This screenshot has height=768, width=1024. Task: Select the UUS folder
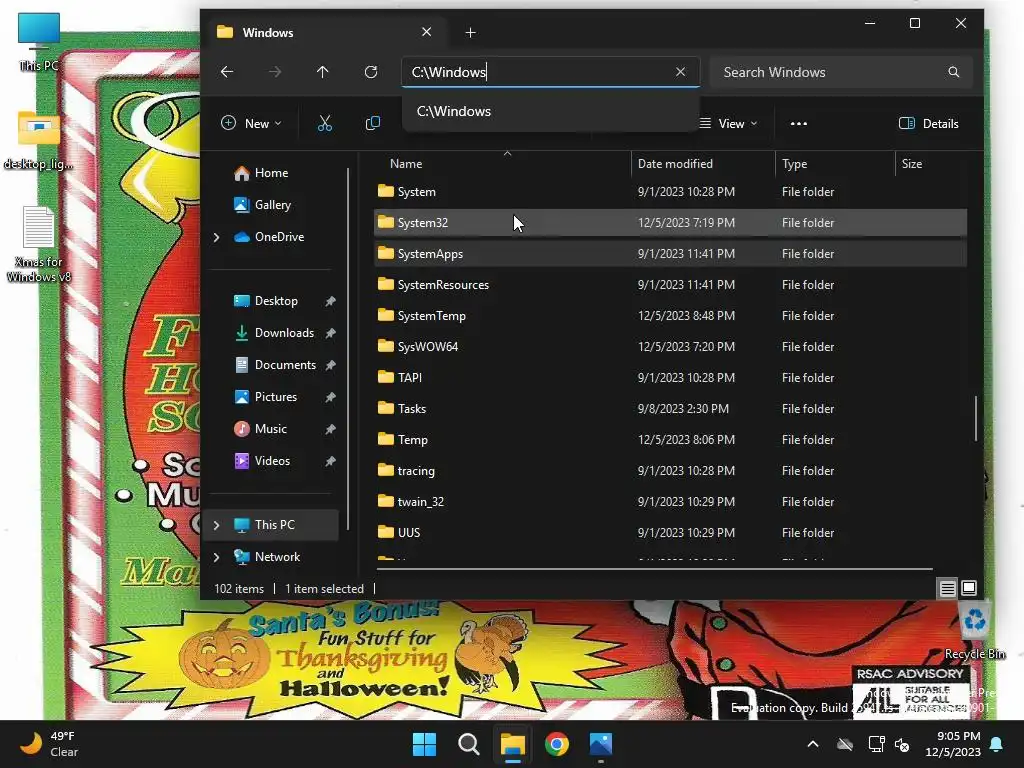[670, 533]
